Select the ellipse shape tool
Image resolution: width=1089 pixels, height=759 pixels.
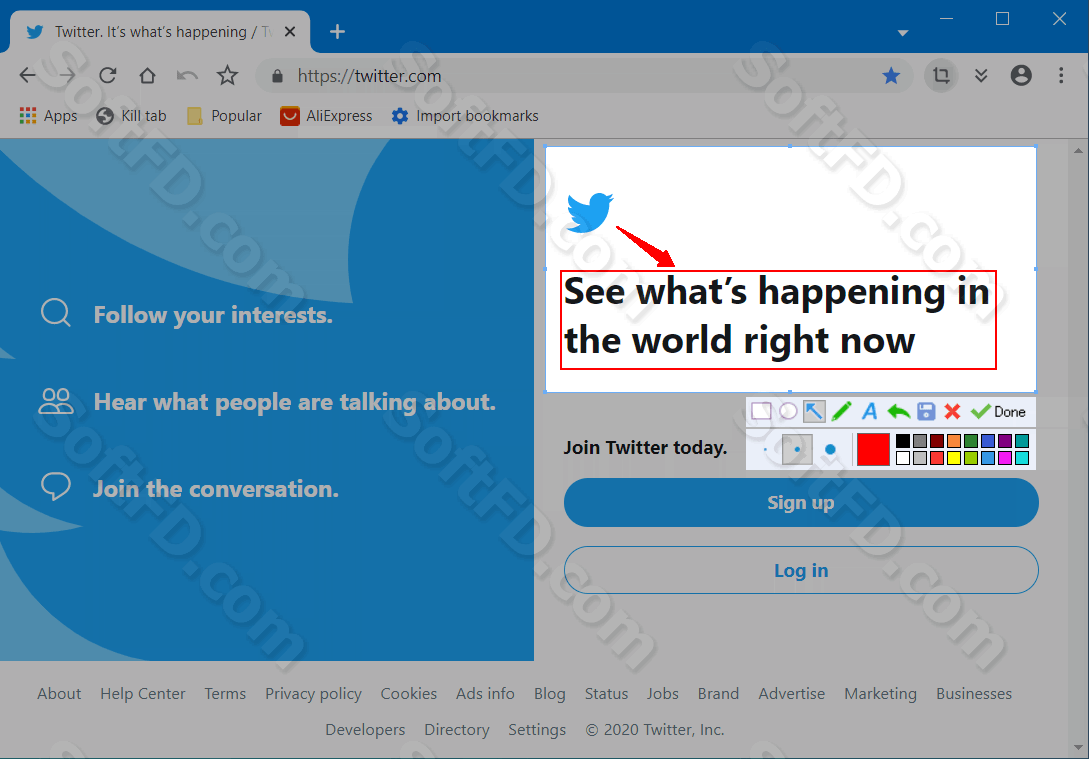(788, 411)
